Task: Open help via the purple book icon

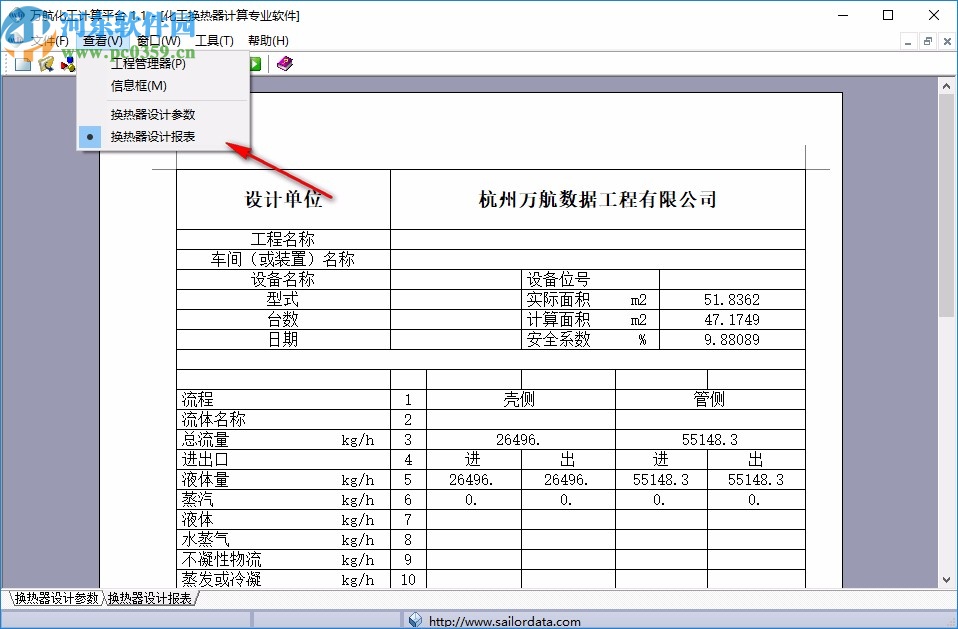Action: (284, 63)
